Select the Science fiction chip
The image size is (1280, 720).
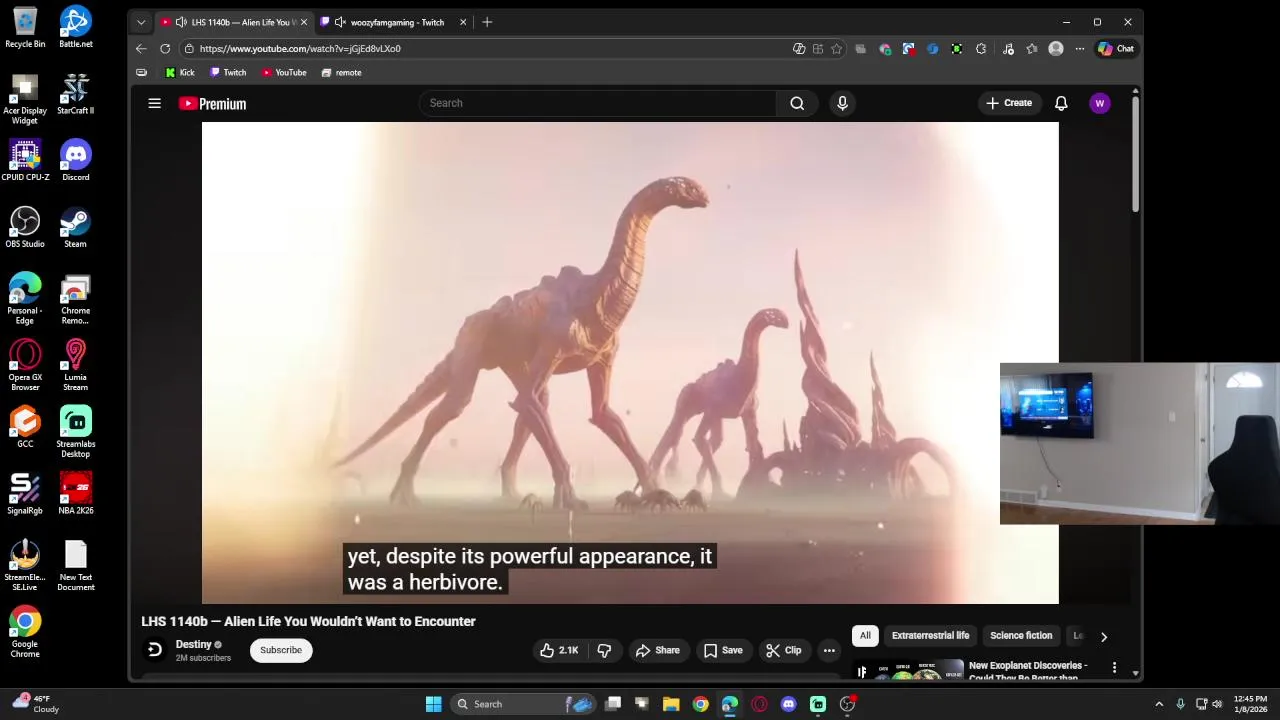(x=1021, y=636)
